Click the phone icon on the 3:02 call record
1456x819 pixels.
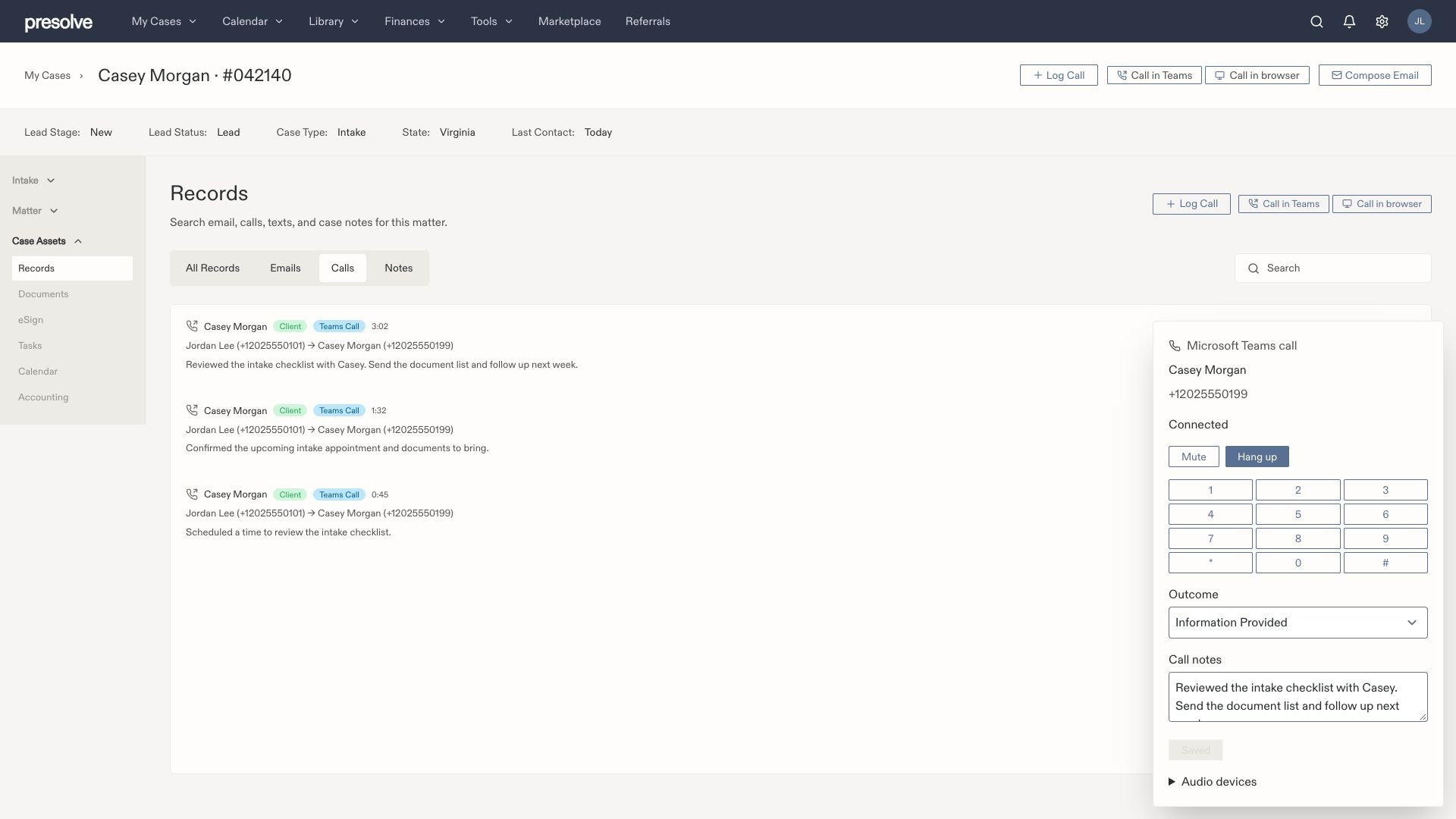pyautogui.click(x=192, y=326)
